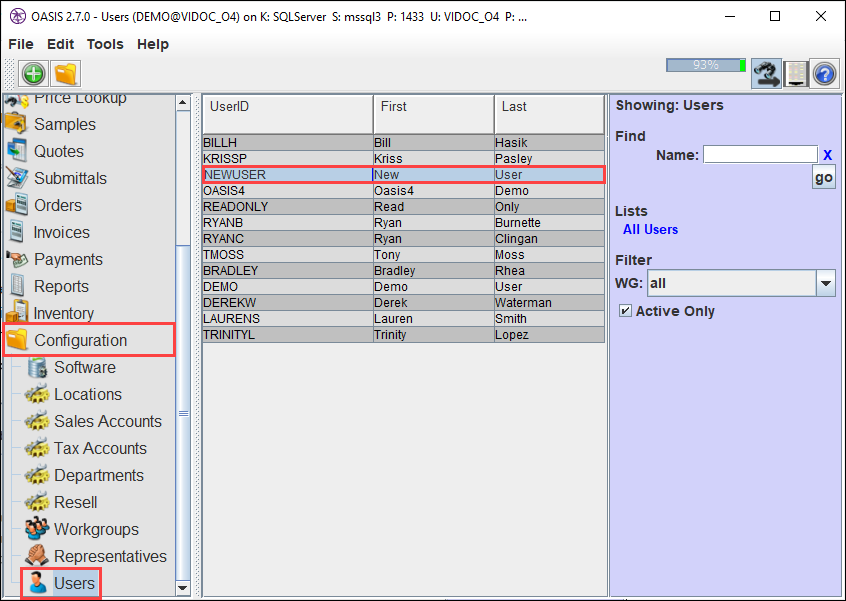Open the Software icon under Configuration

(x=37, y=367)
